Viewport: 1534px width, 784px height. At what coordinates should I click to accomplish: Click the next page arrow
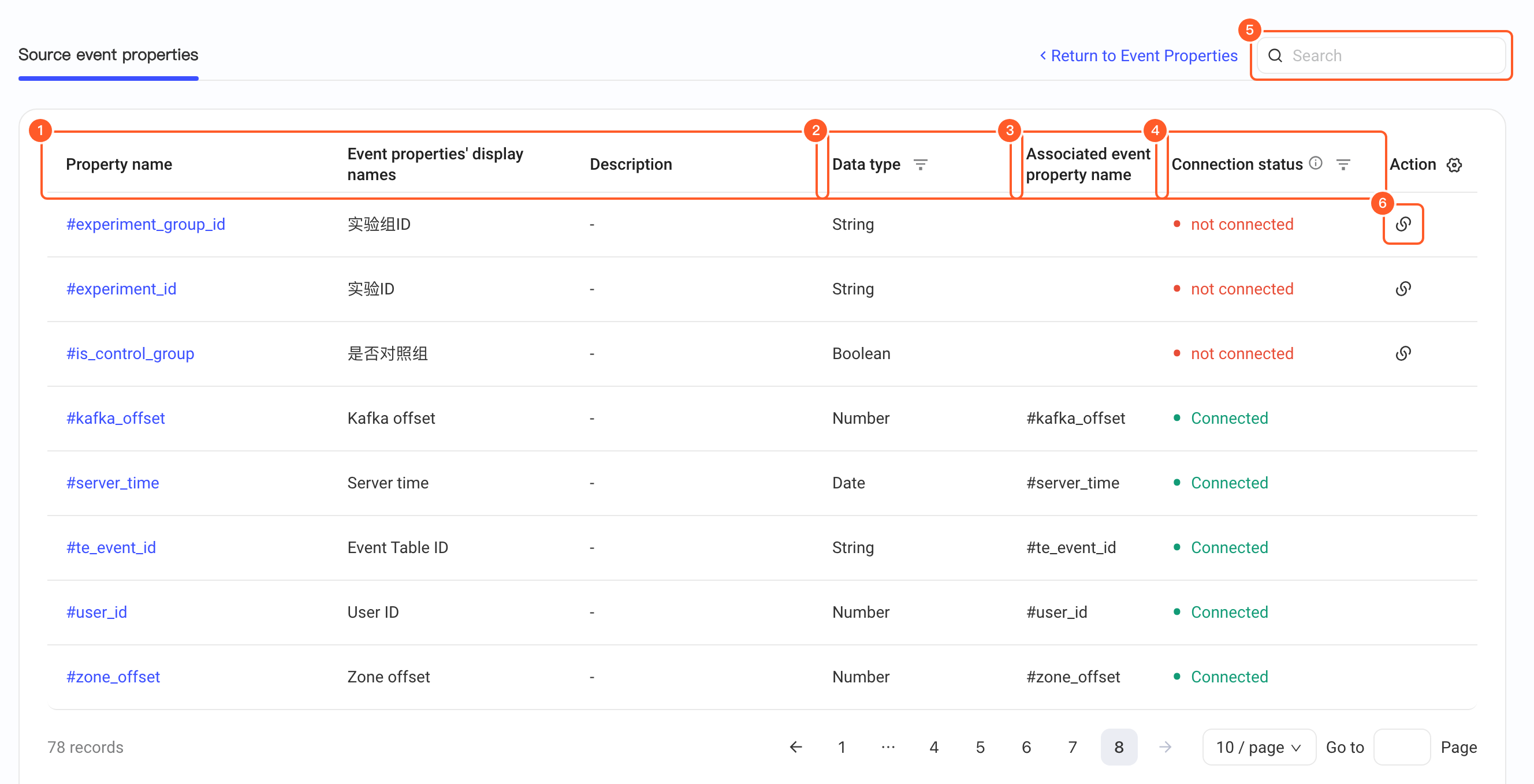point(1166,746)
